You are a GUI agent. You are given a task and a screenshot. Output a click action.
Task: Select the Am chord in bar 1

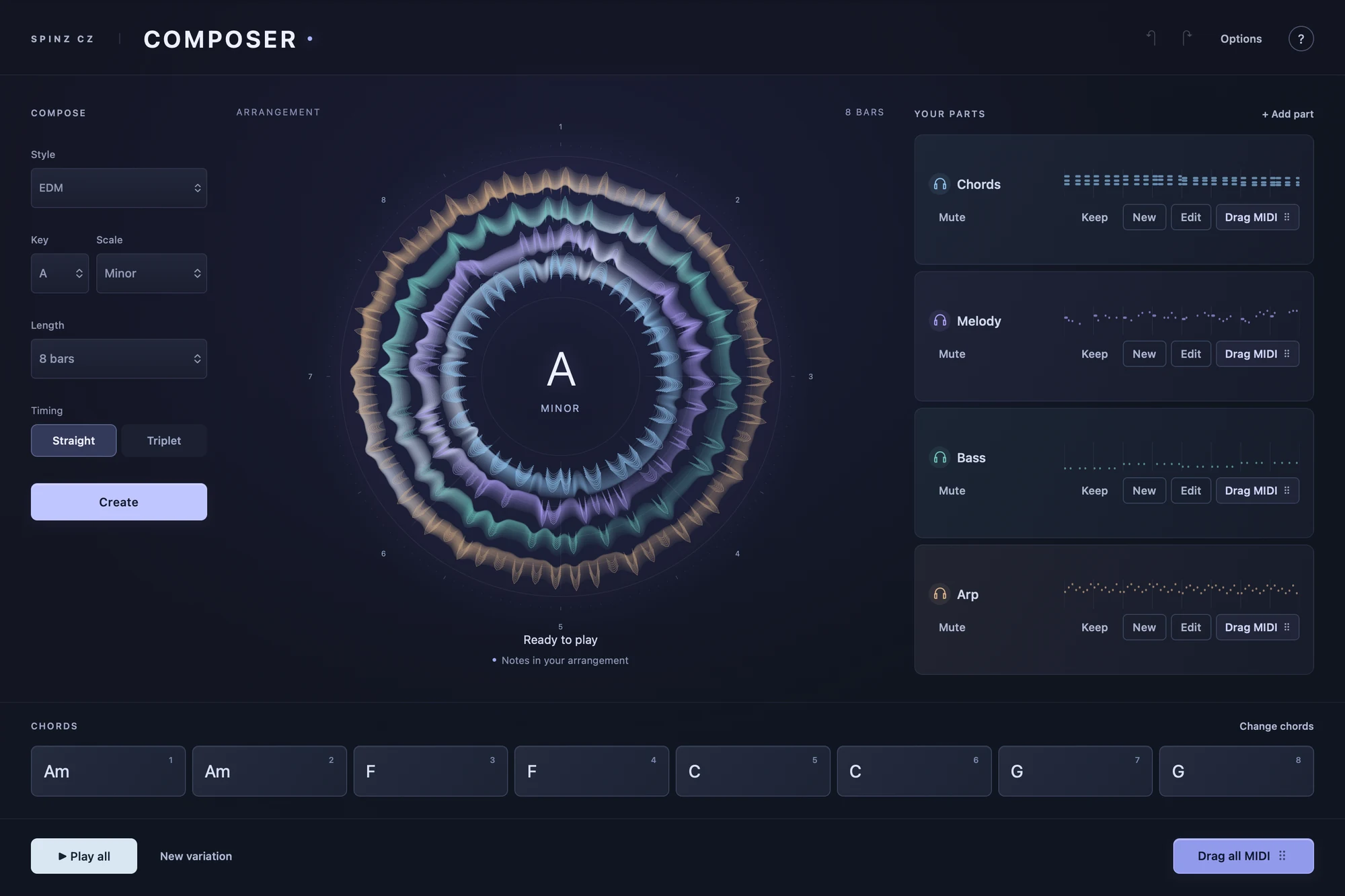tap(108, 771)
